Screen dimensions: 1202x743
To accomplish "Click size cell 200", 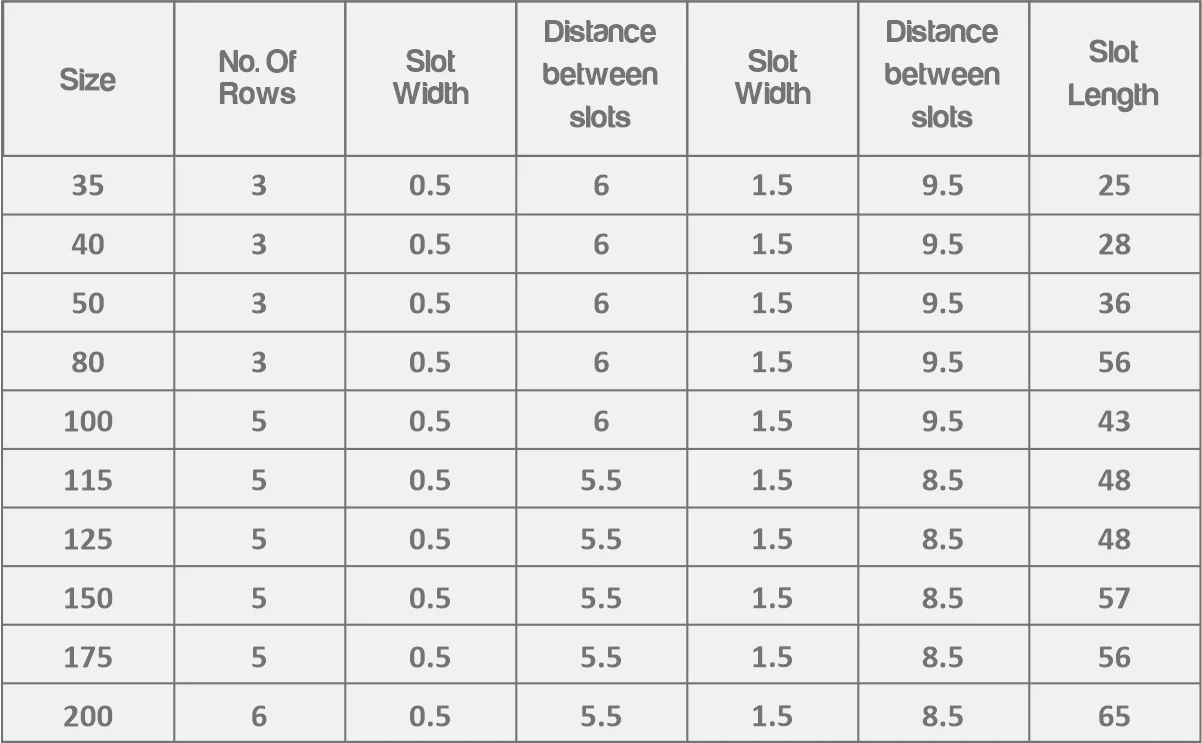I will 88,716.
